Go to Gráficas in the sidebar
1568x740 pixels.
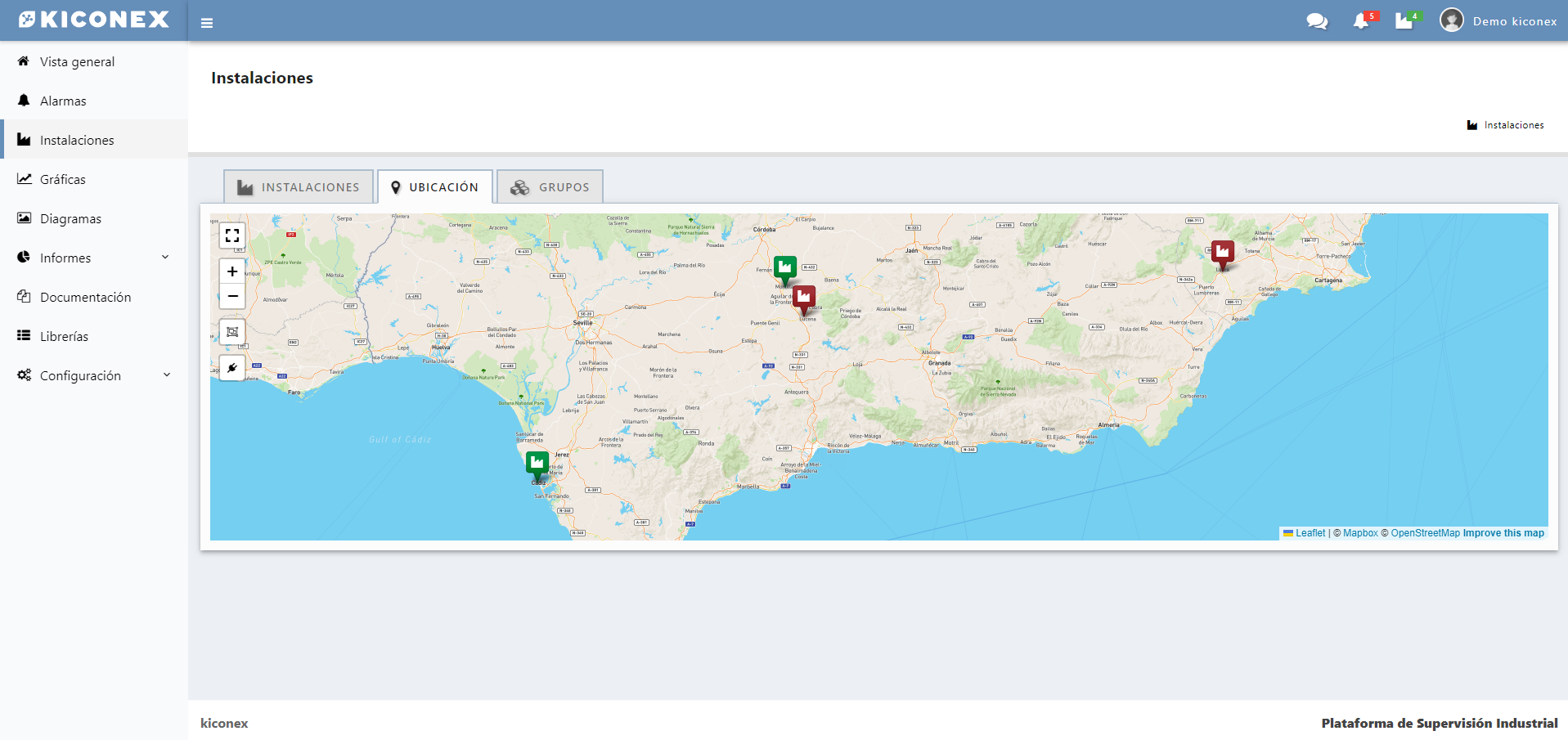coord(63,179)
